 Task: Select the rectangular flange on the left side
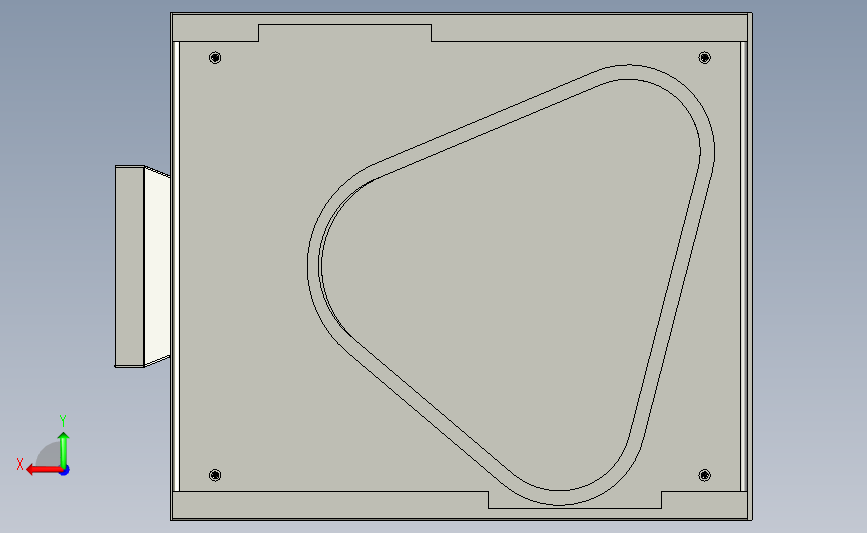click(130, 266)
